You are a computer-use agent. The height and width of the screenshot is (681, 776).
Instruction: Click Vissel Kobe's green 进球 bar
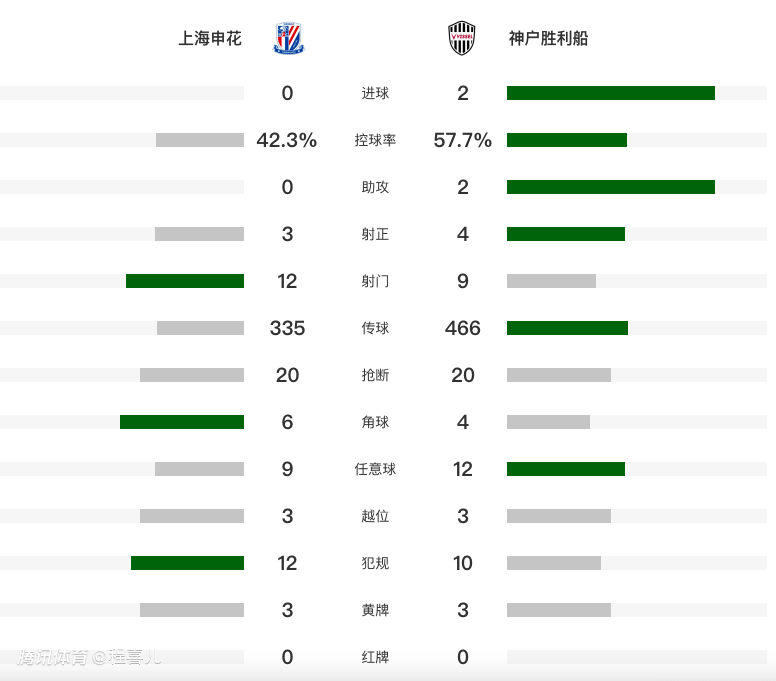click(x=610, y=93)
